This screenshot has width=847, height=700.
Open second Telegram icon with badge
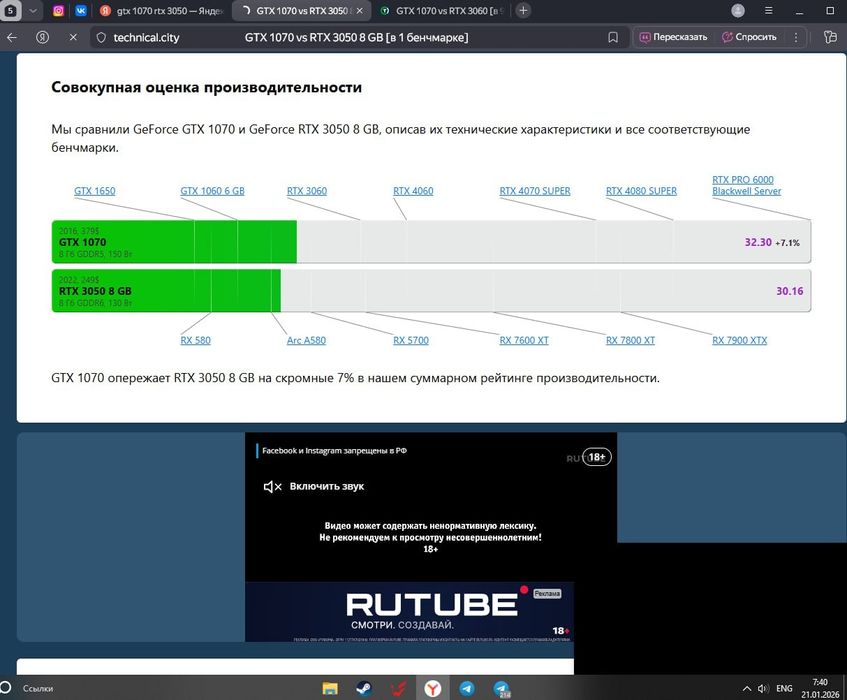[x=502, y=688]
